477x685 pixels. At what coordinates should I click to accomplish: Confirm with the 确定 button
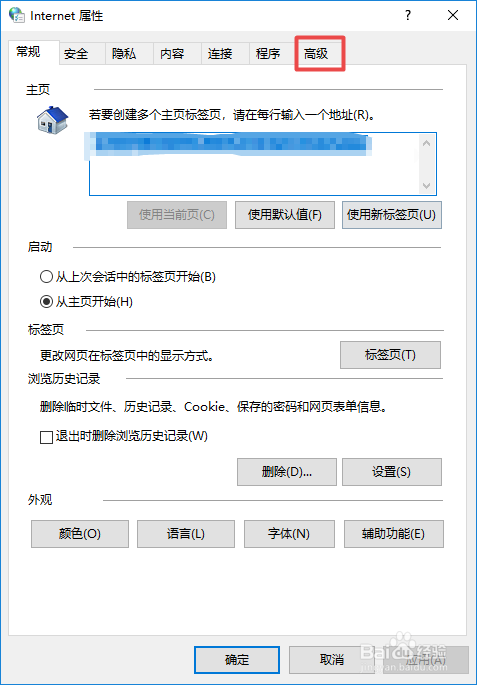pyautogui.click(x=237, y=660)
